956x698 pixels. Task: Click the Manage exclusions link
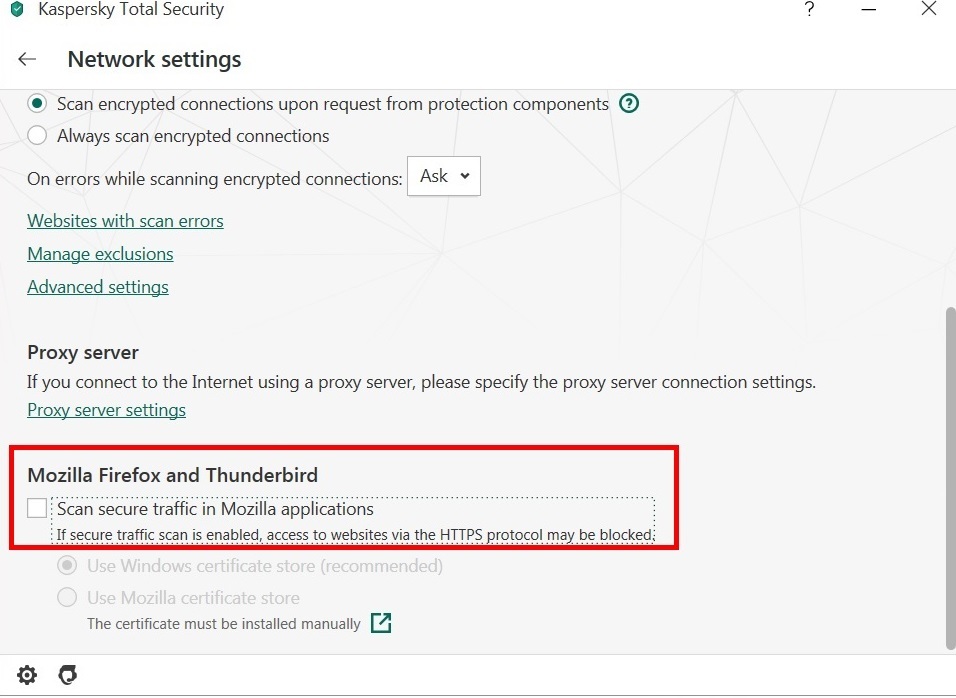[100, 254]
